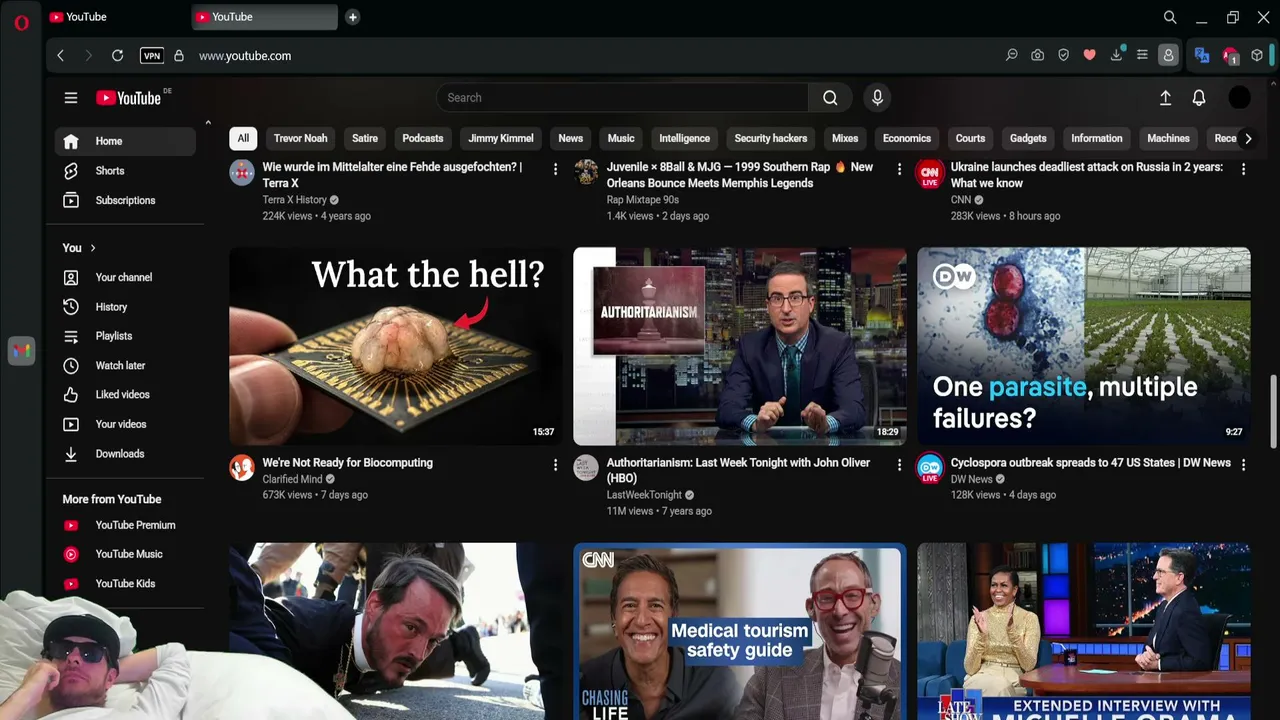Expand the You section chevron
Screen dimensions: 1280x720
(93, 248)
